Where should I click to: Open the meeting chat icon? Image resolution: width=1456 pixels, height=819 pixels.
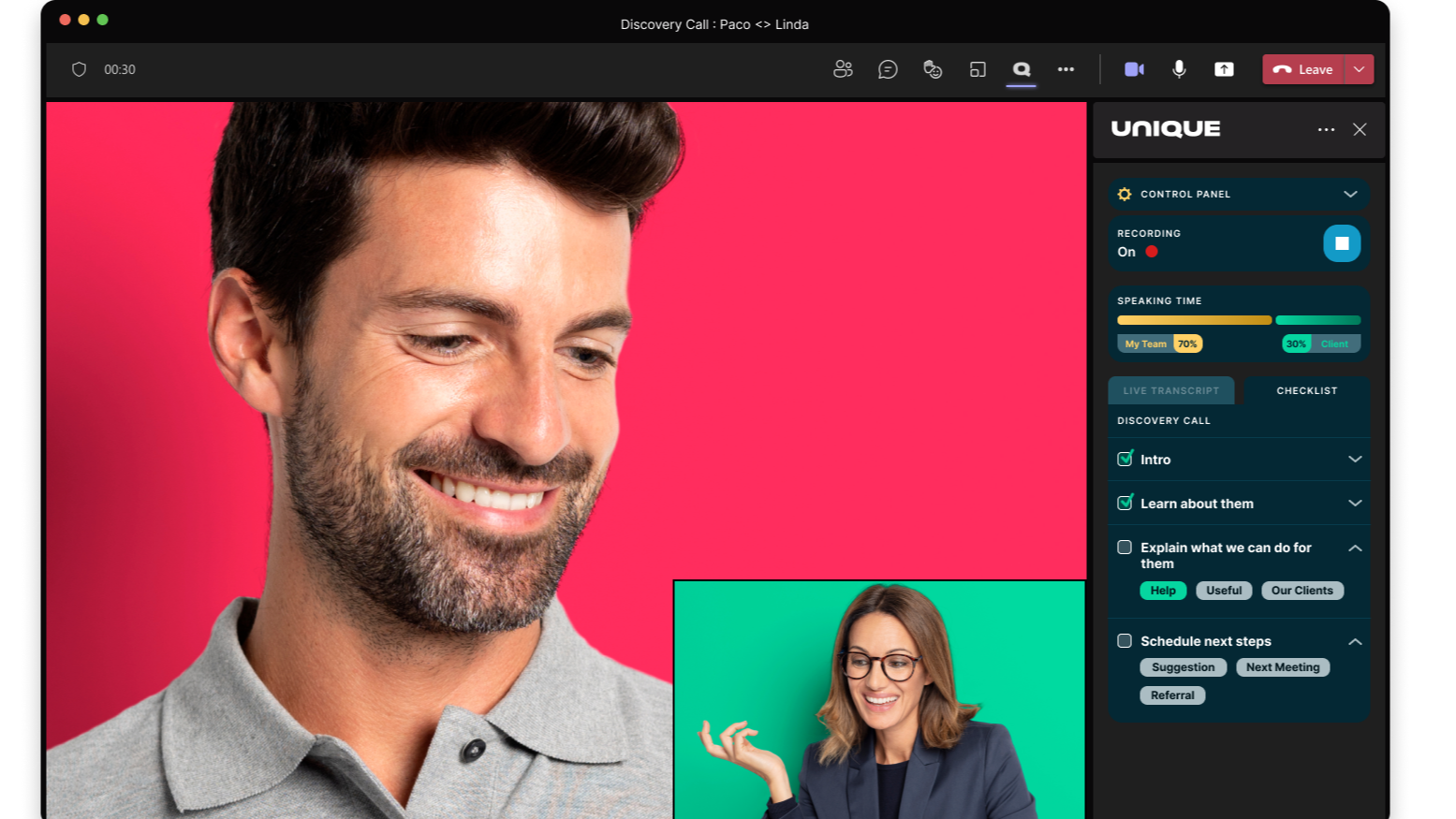(888, 69)
